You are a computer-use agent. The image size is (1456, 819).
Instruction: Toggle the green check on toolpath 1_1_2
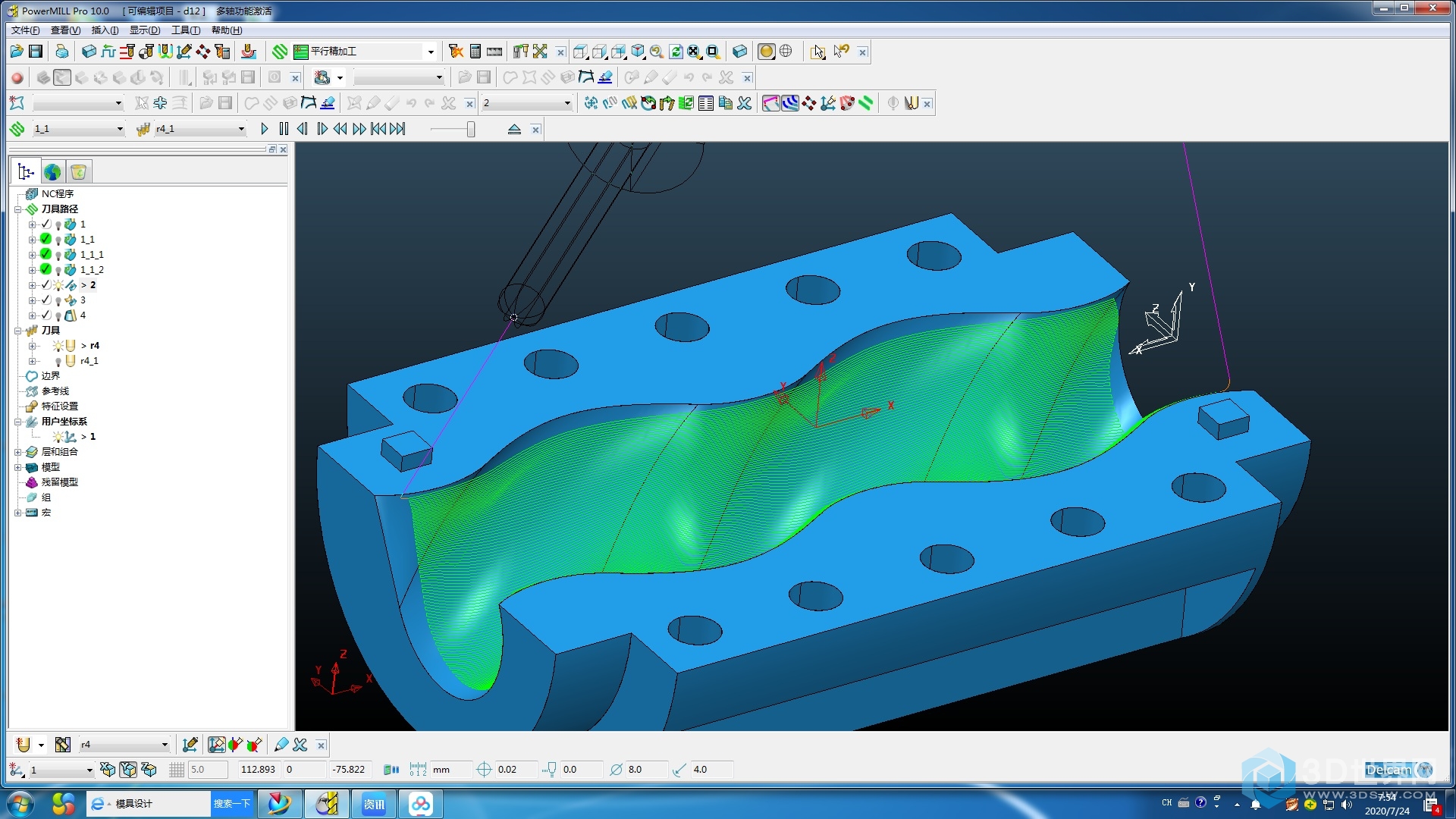pyautogui.click(x=46, y=269)
